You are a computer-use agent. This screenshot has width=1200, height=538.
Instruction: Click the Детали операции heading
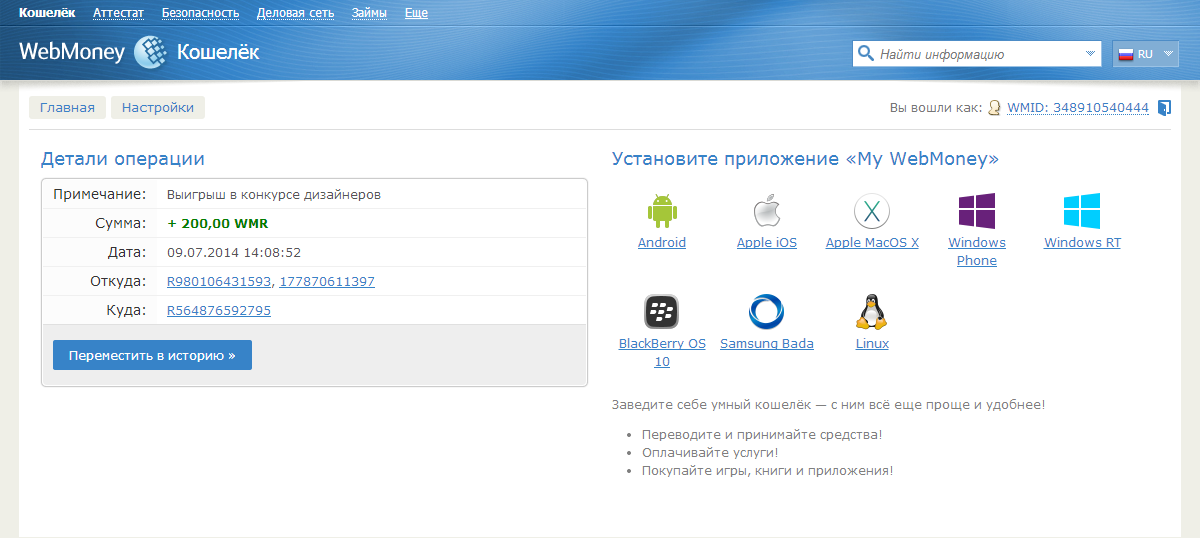pyautogui.click(x=123, y=159)
